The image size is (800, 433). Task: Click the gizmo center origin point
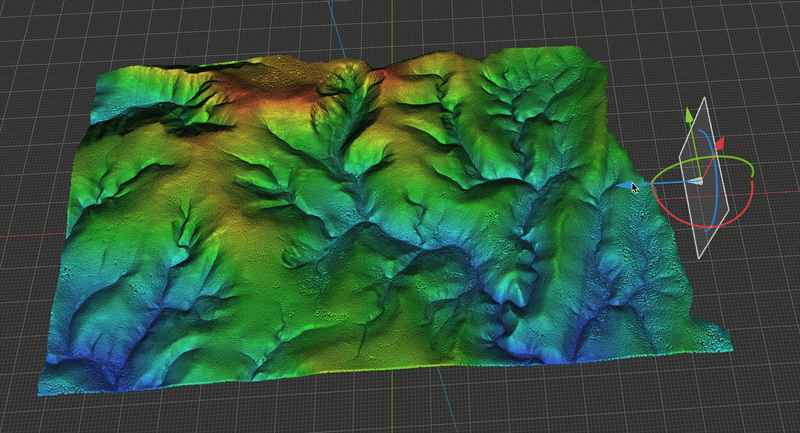pyautogui.click(x=699, y=181)
